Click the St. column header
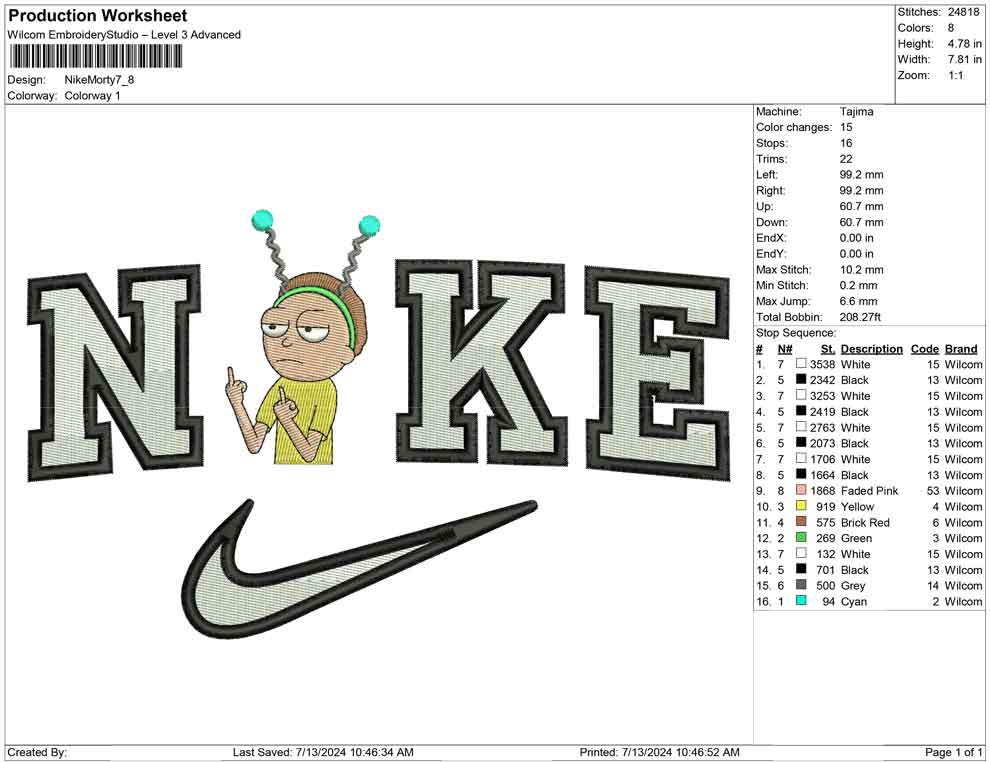This screenshot has width=990, height=762. coord(827,348)
